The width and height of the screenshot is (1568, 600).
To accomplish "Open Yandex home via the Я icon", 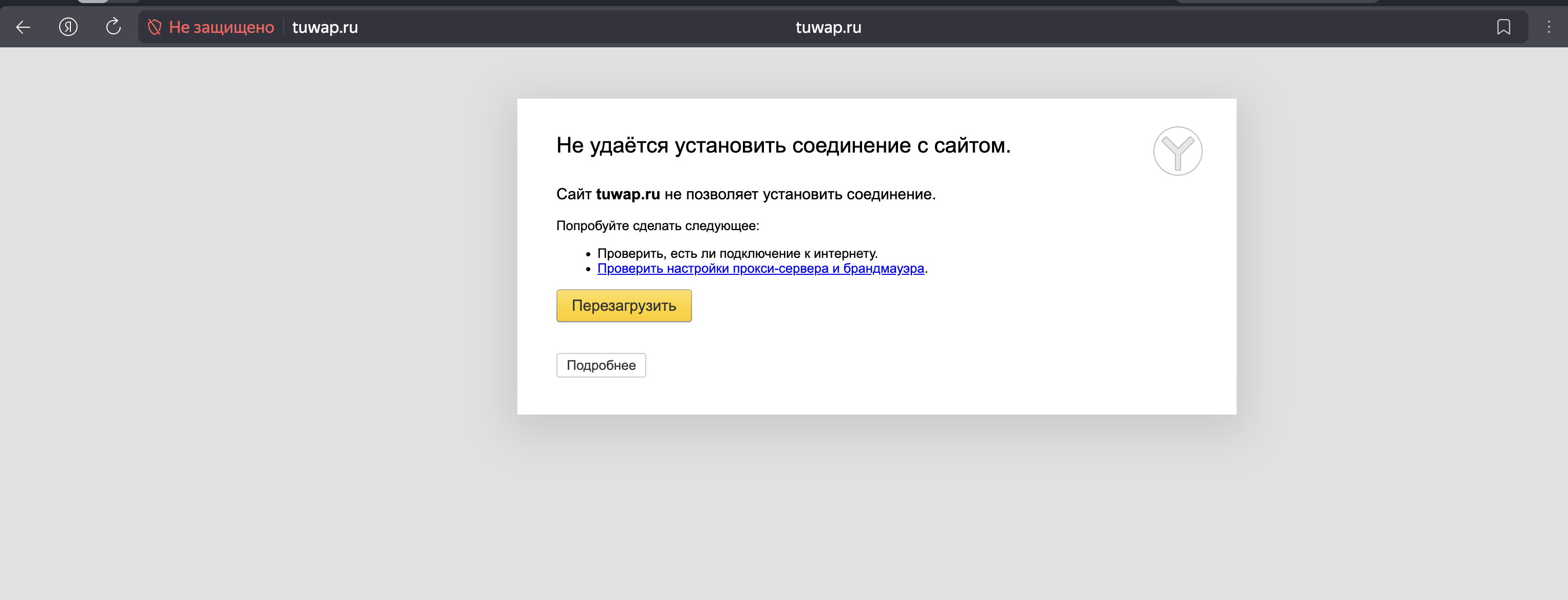I will pos(68,27).
